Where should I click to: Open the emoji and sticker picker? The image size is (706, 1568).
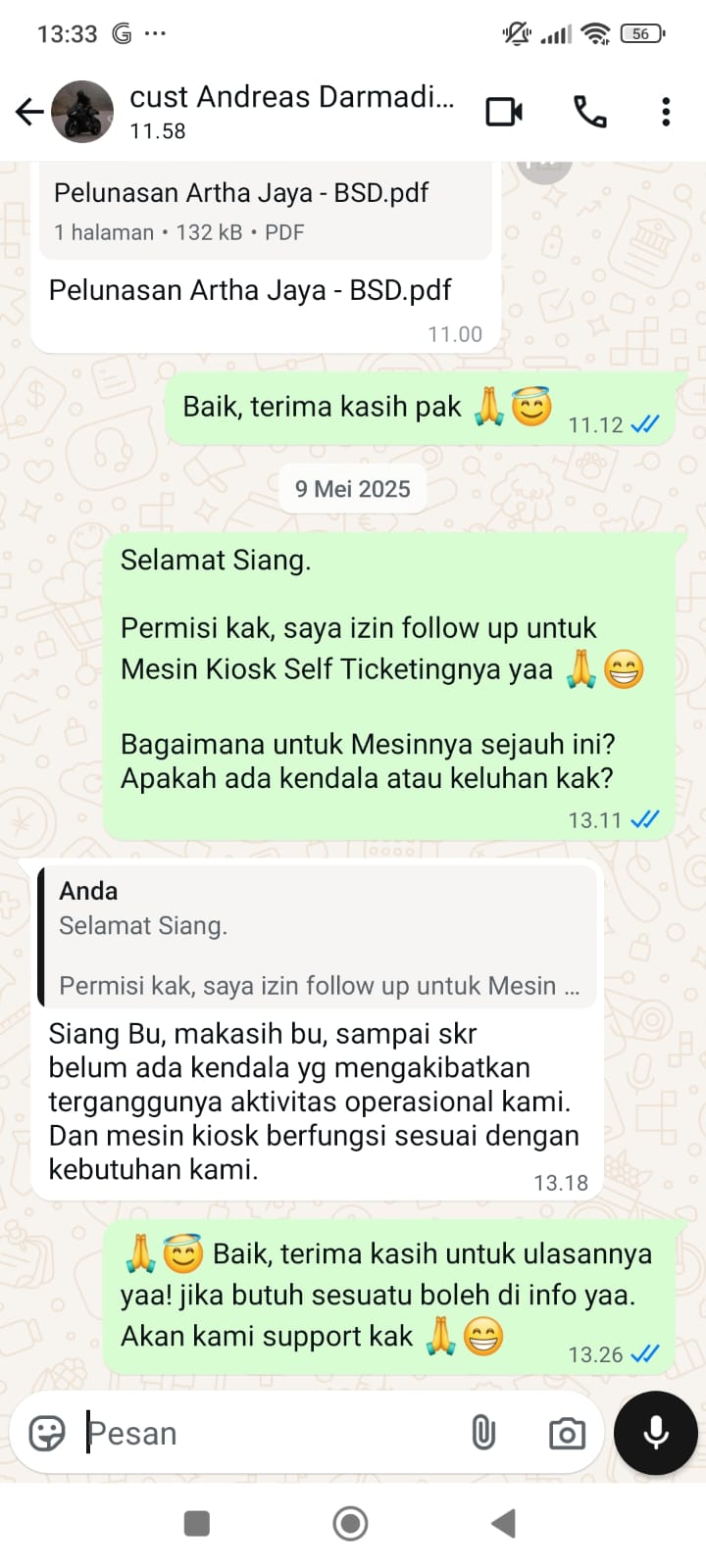[x=47, y=1433]
